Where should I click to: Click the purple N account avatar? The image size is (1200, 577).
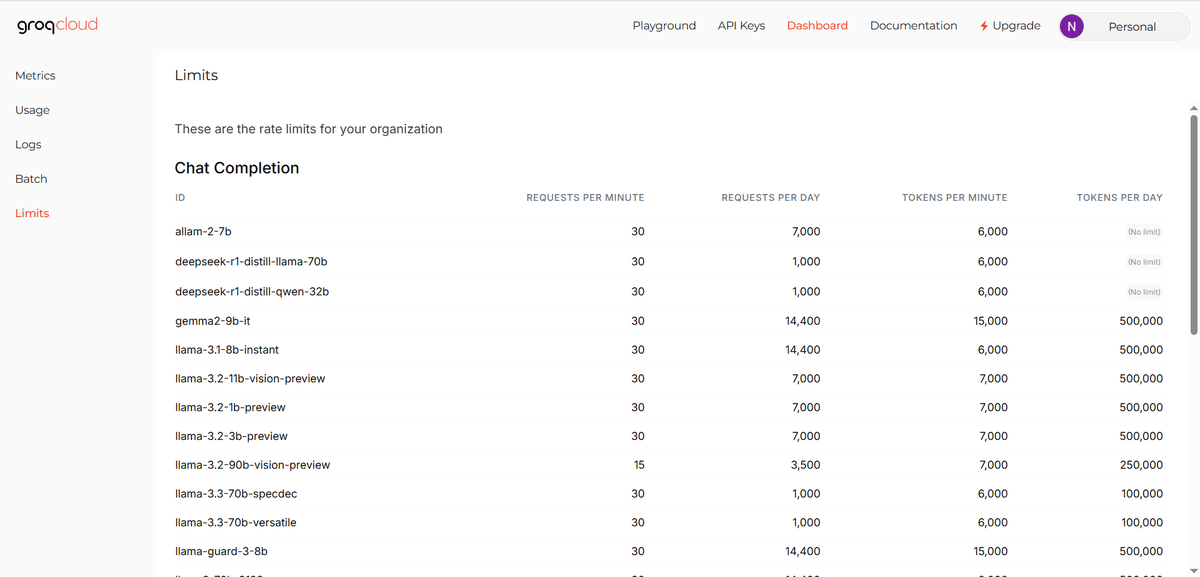tap(1071, 27)
